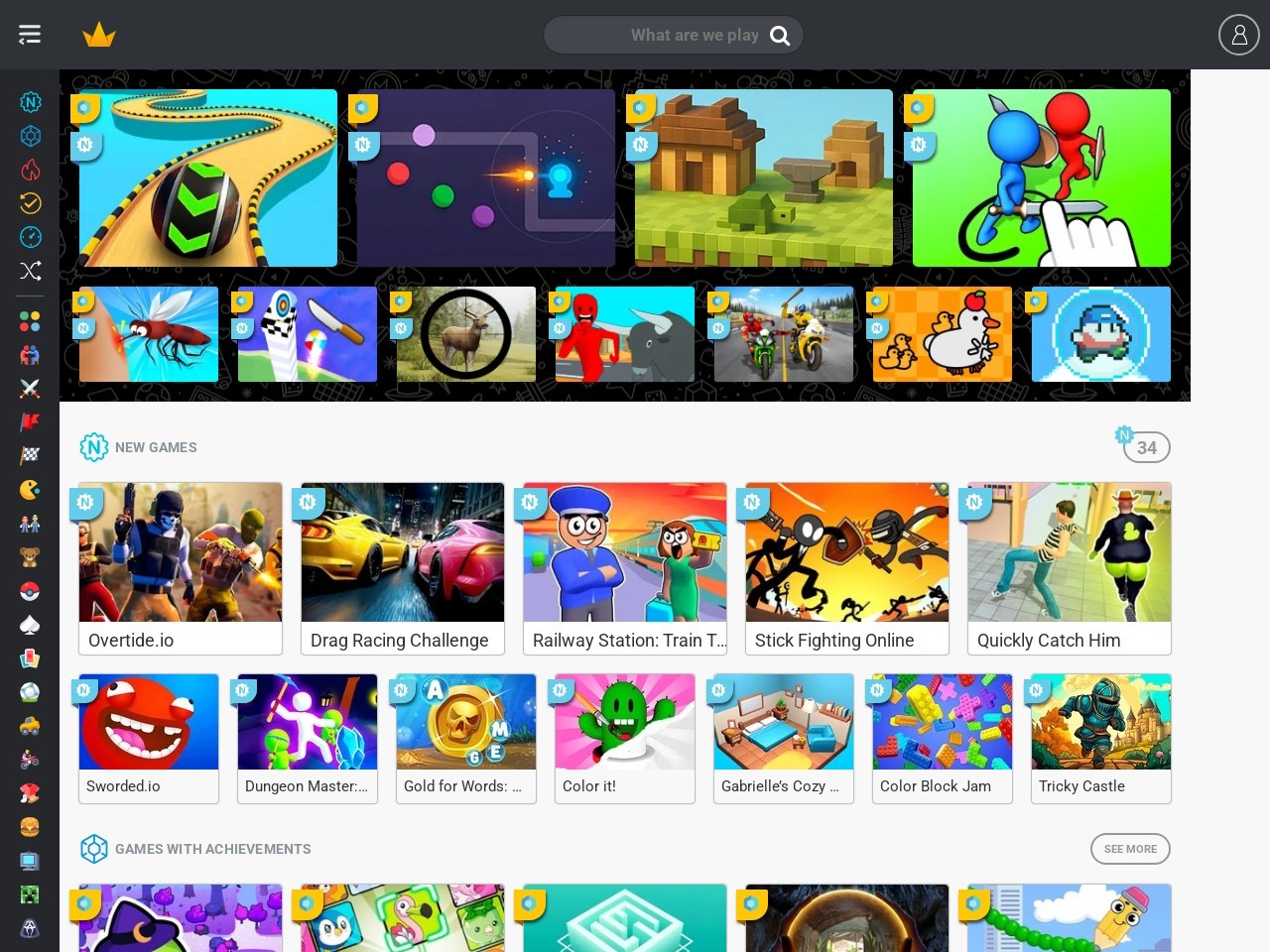
Task: Open the Pokeball category icon
Action: click(30, 591)
